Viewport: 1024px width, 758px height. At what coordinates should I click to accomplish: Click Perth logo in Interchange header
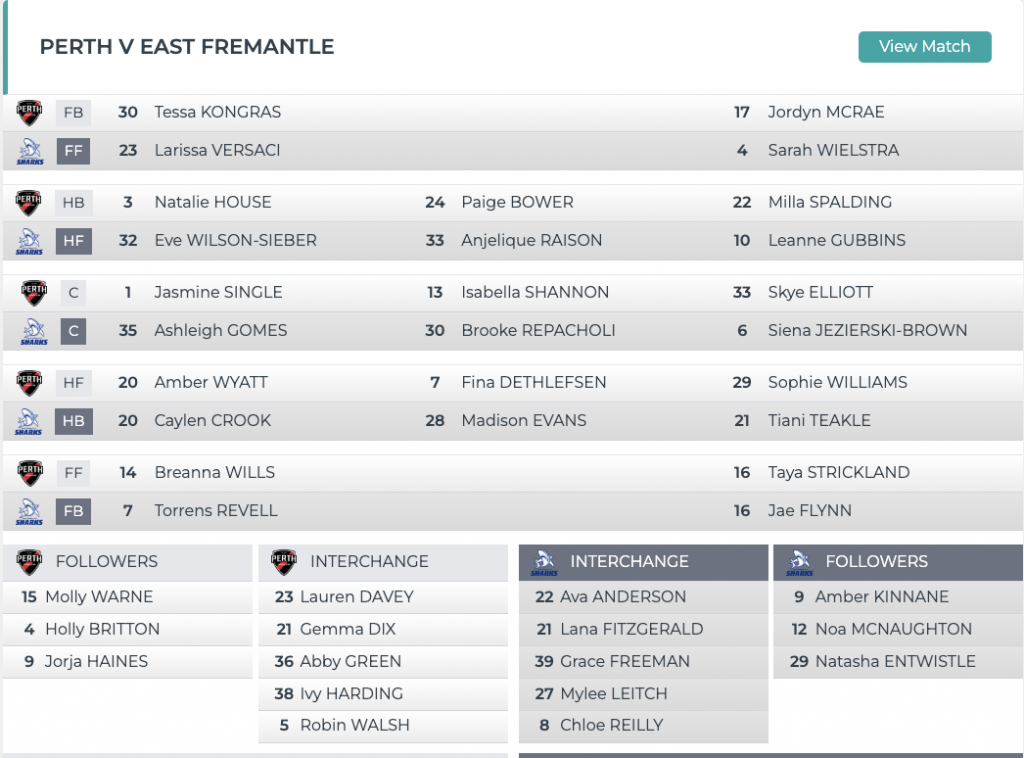click(283, 561)
